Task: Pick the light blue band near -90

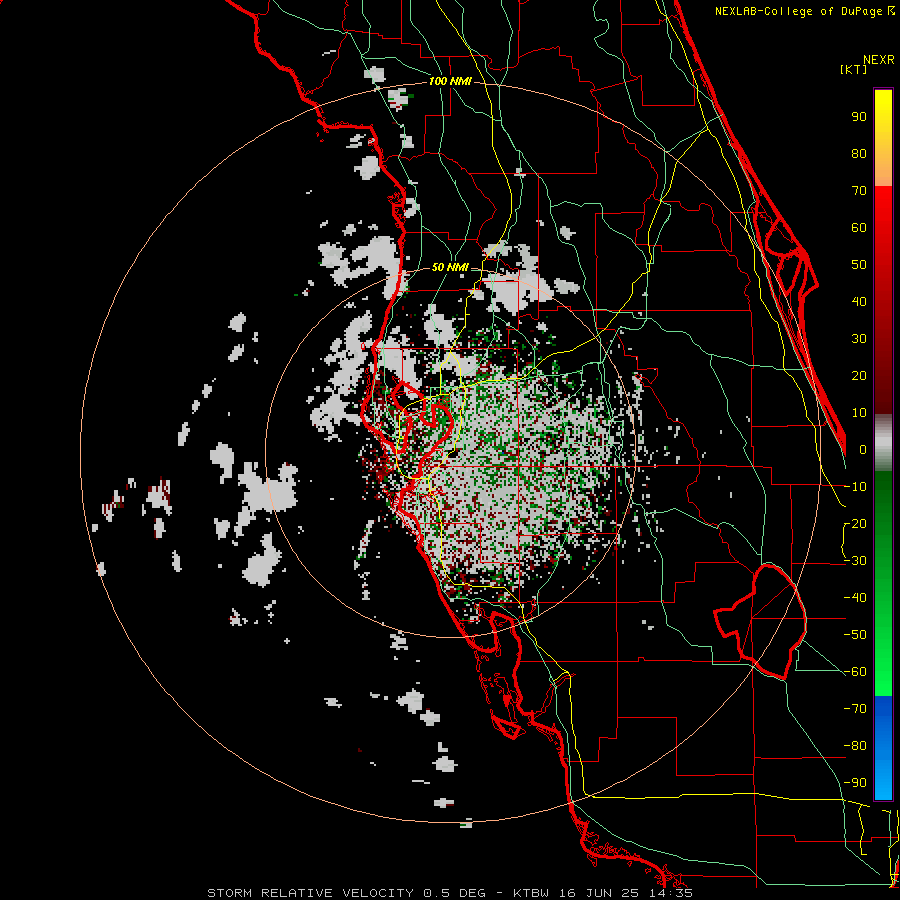Action: coord(883,781)
